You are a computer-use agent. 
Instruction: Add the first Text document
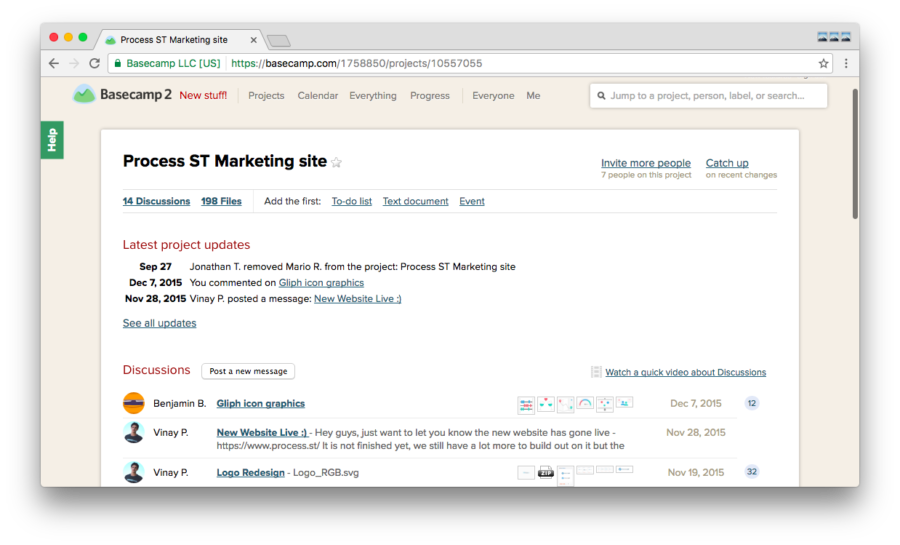click(416, 201)
